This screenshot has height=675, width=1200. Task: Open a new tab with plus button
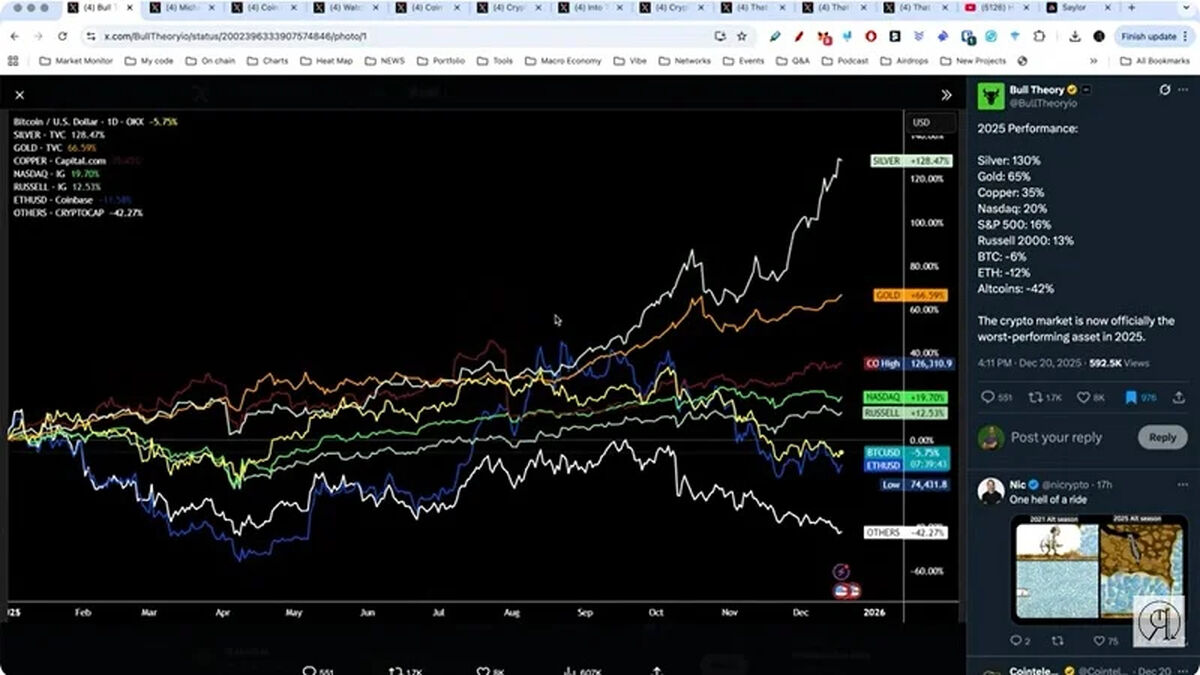coord(1131,8)
